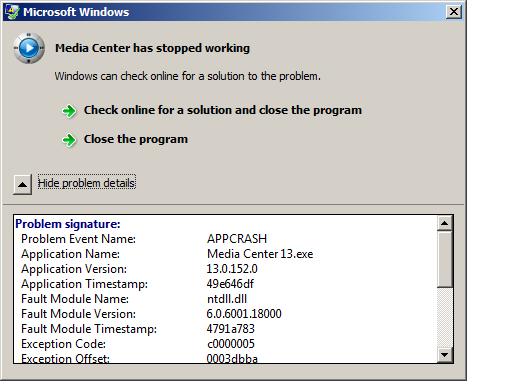Click the Exception Code label
Image resolution: width=512 pixels, height=384 pixels.
(x=63, y=344)
